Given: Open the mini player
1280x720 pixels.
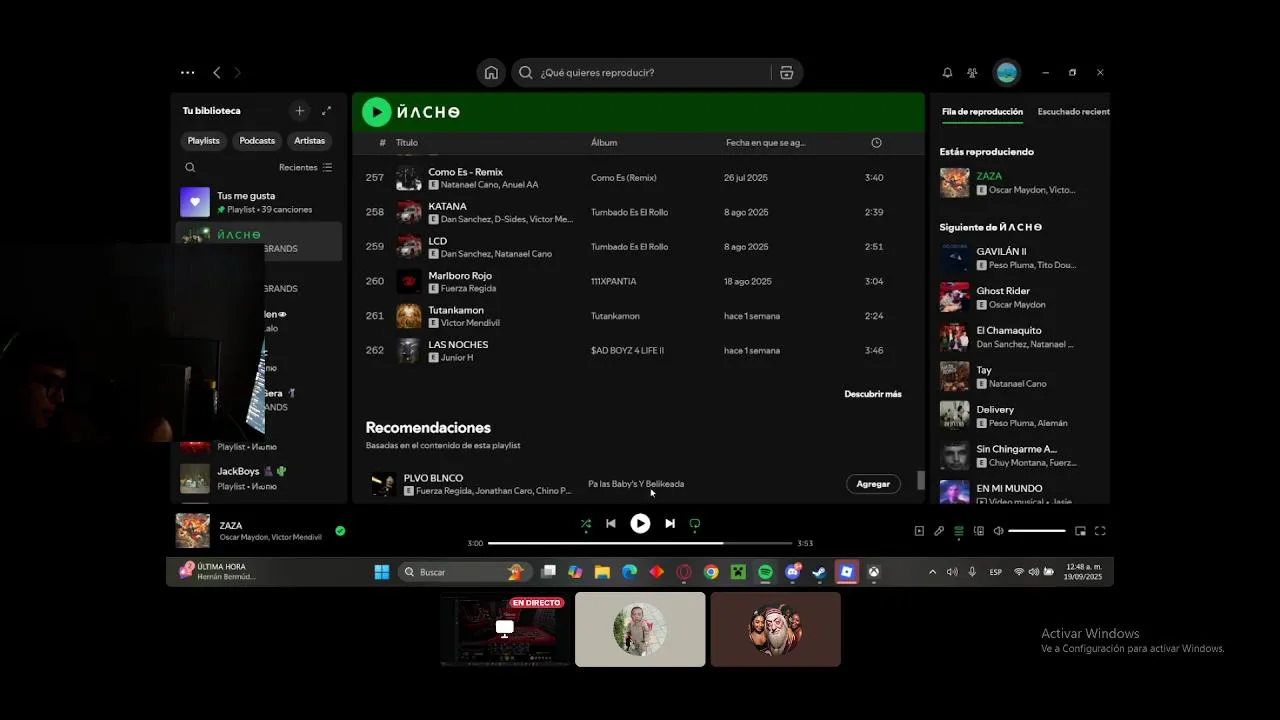Looking at the screenshot, I should pyautogui.click(x=1080, y=531).
